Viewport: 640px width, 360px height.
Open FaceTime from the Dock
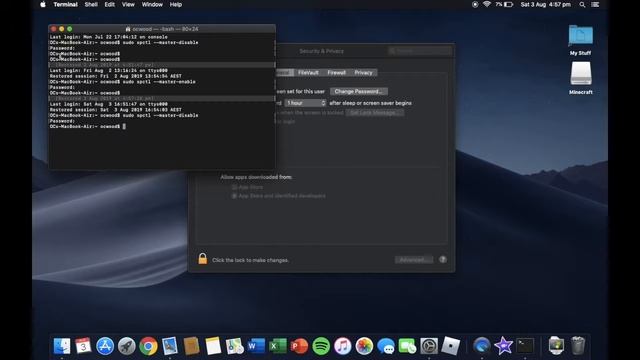[x=407, y=346]
